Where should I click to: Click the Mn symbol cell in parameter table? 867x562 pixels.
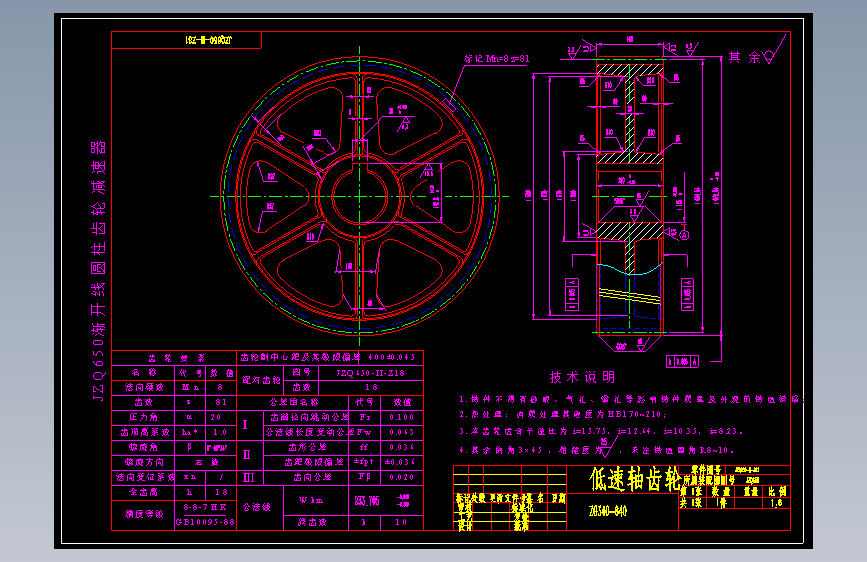[x=190, y=388]
